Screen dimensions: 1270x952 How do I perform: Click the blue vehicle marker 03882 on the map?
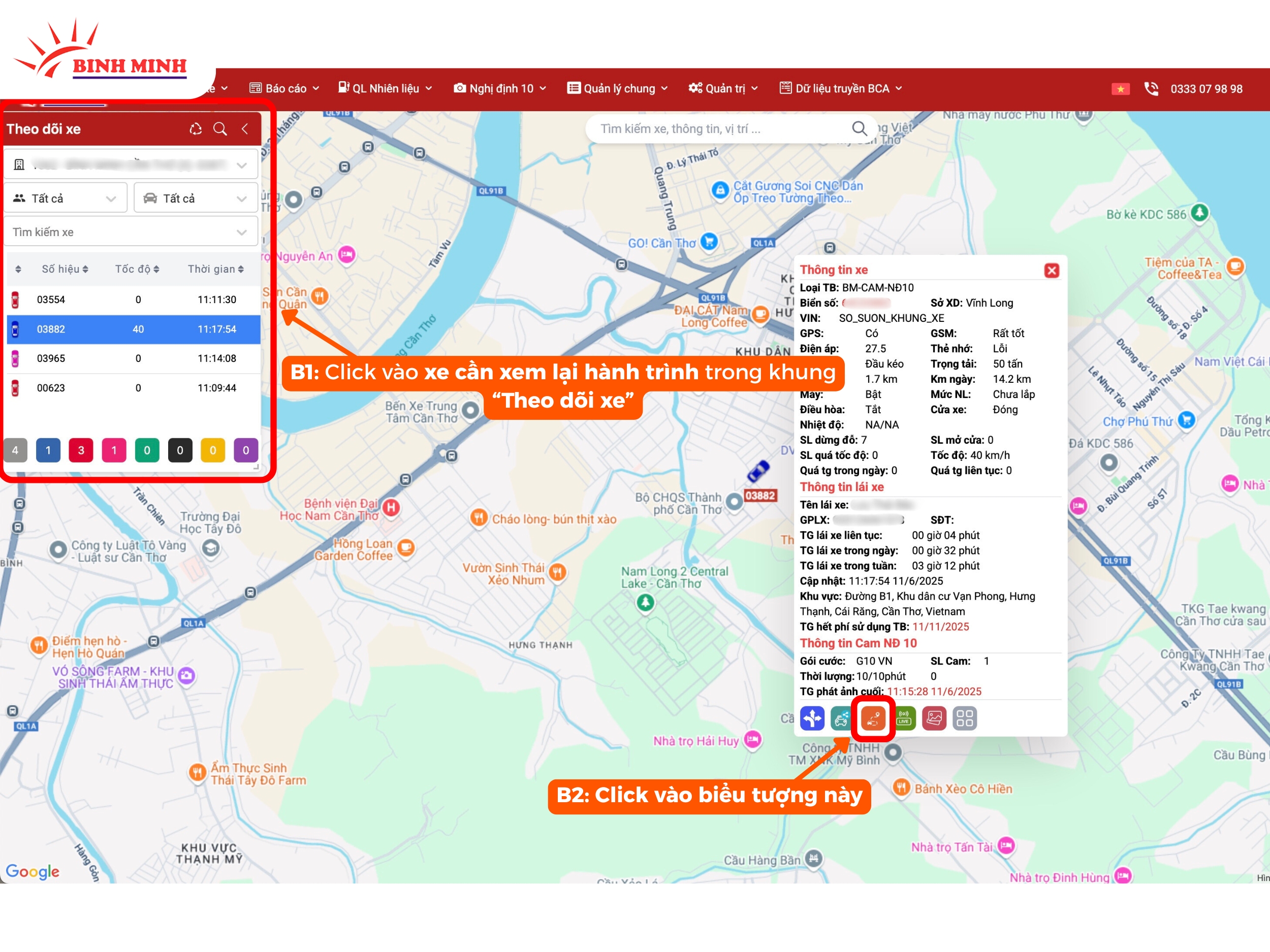[758, 471]
